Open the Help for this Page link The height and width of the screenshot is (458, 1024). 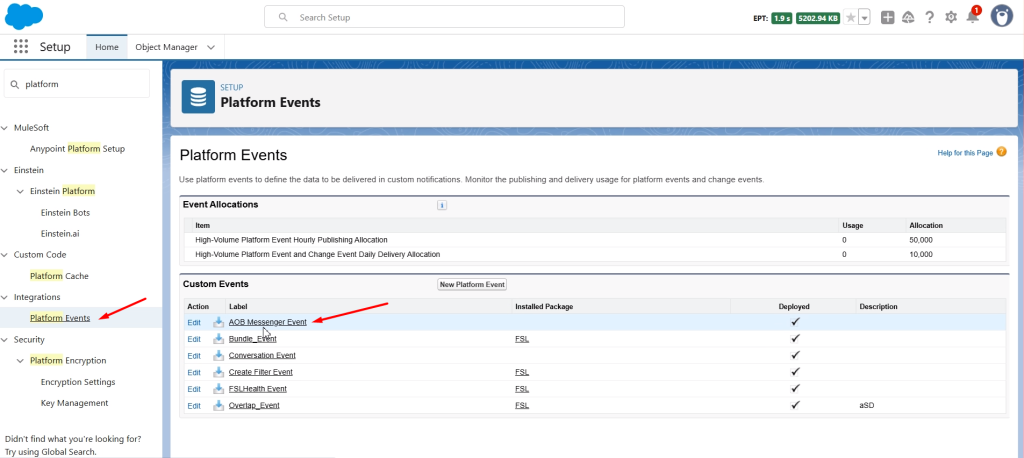click(x=965, y=153)
